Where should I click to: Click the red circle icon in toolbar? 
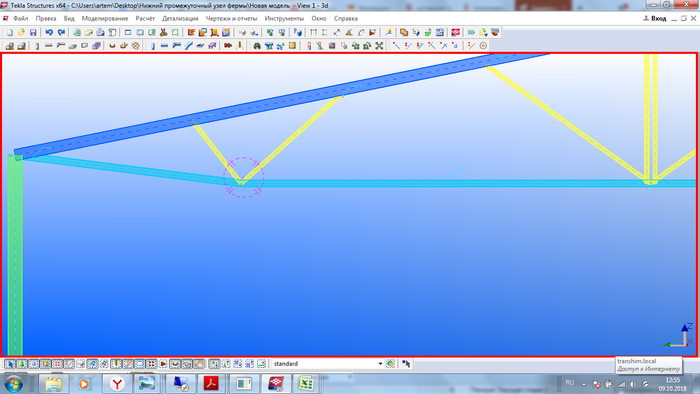point(483,46)
